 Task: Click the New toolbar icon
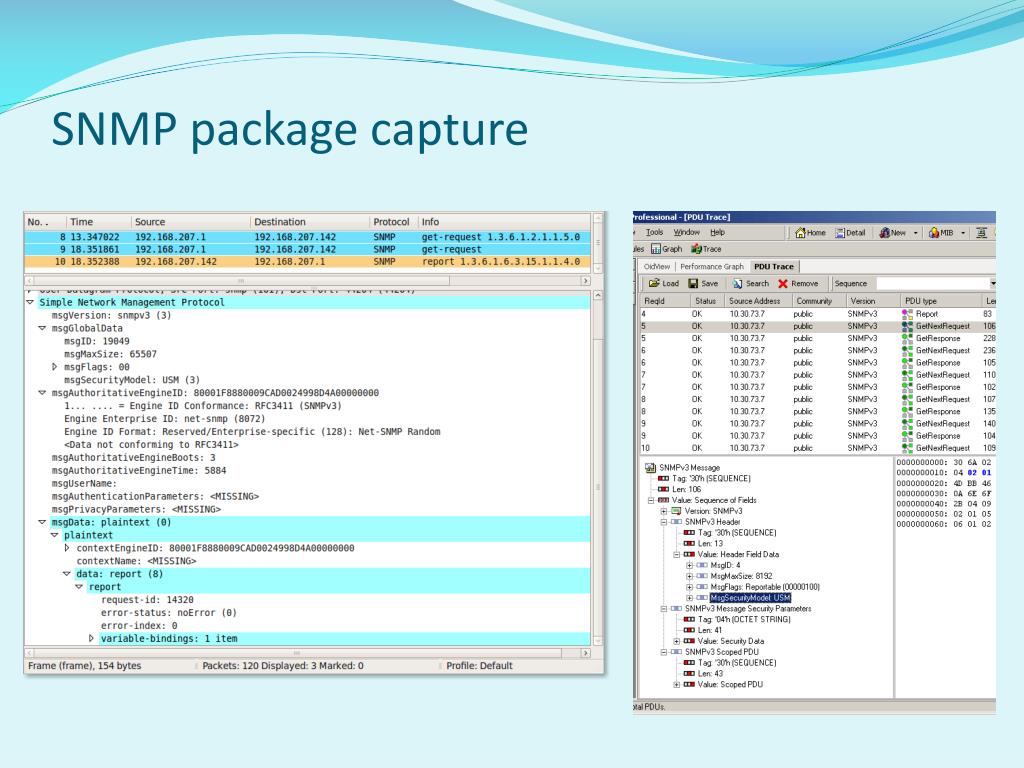[x=884, y=232]
